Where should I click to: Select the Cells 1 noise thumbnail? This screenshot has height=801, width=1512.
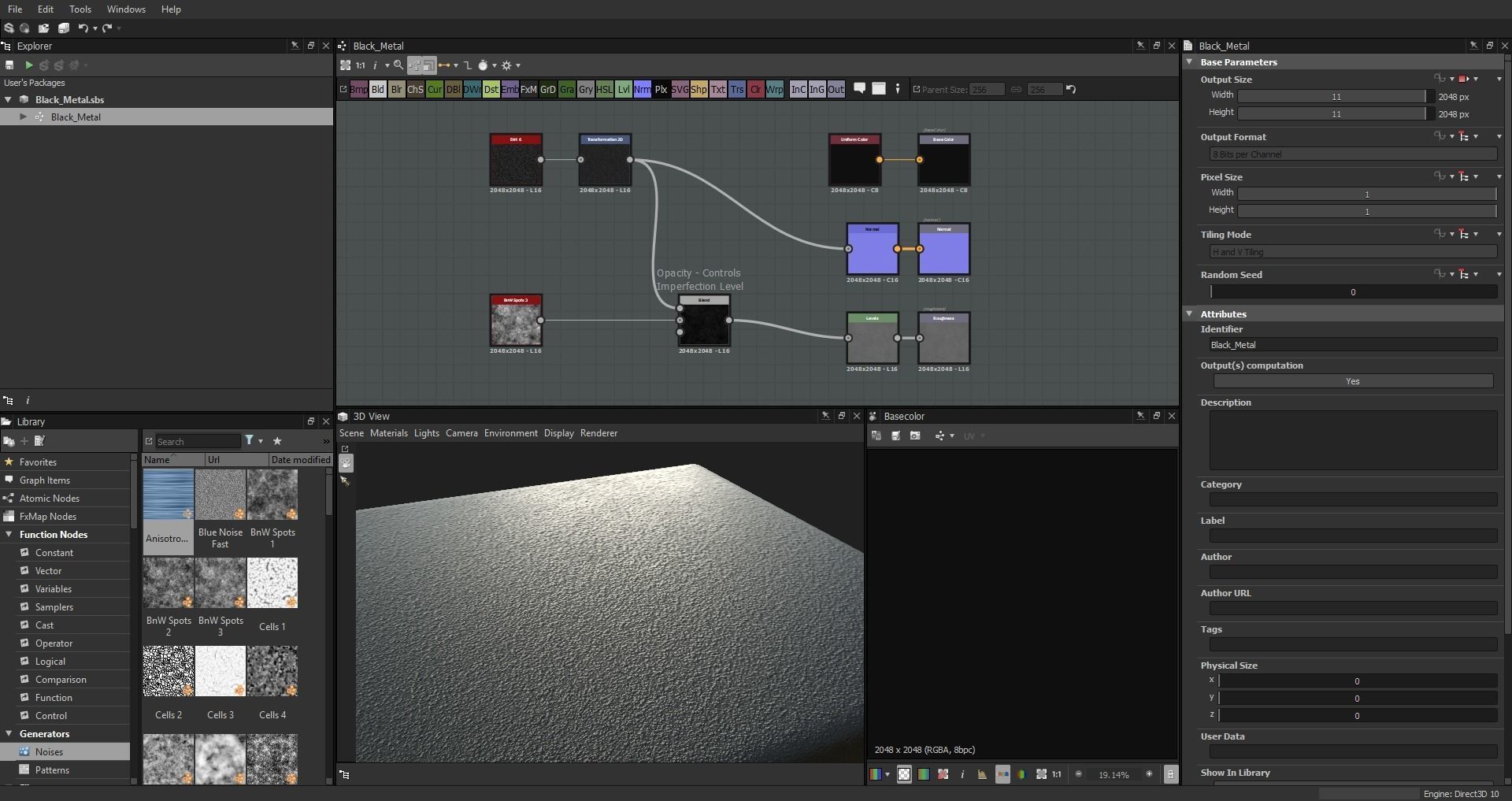[272, 584]
